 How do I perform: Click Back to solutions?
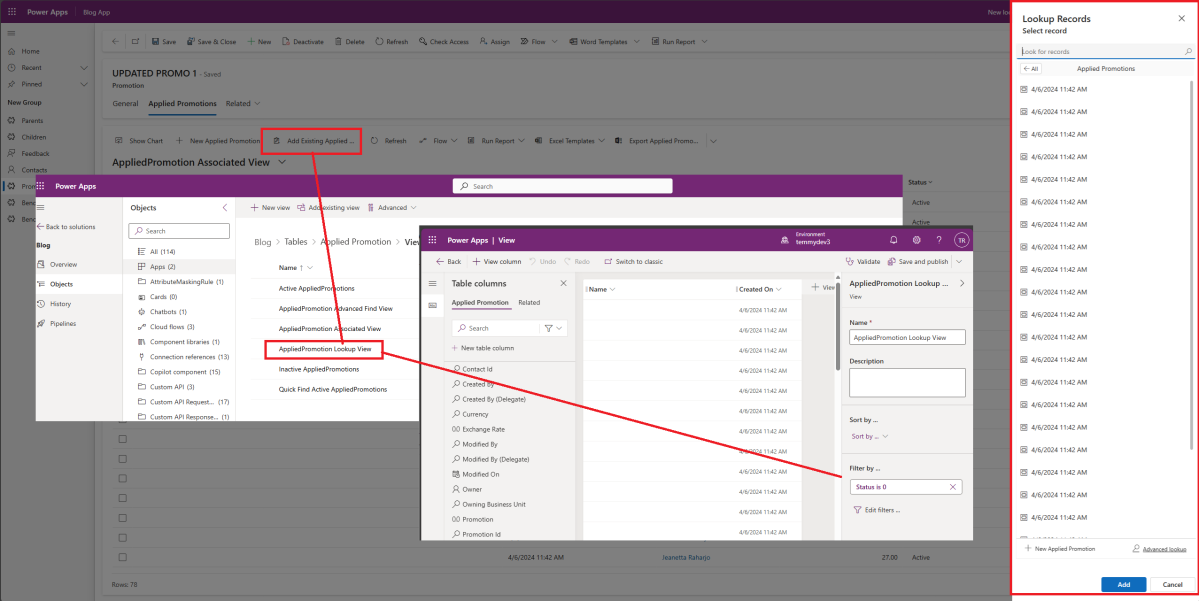pos(66,227)
